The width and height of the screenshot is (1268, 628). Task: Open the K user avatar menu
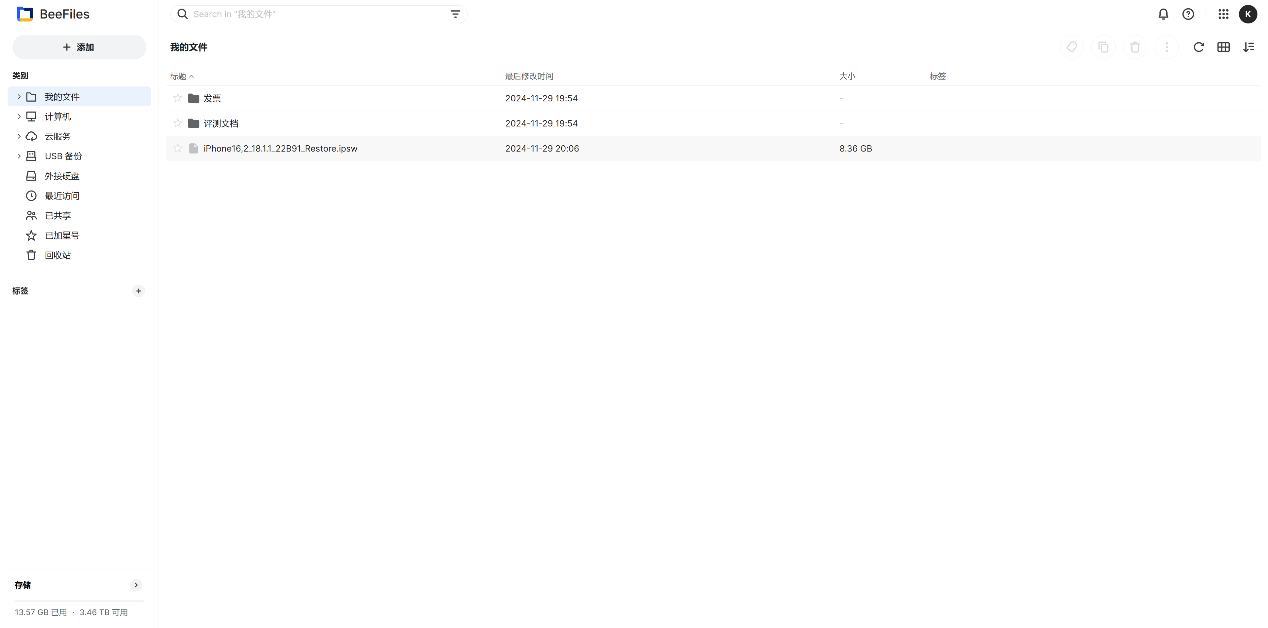pyautogui.click(x=1248, y=15)
